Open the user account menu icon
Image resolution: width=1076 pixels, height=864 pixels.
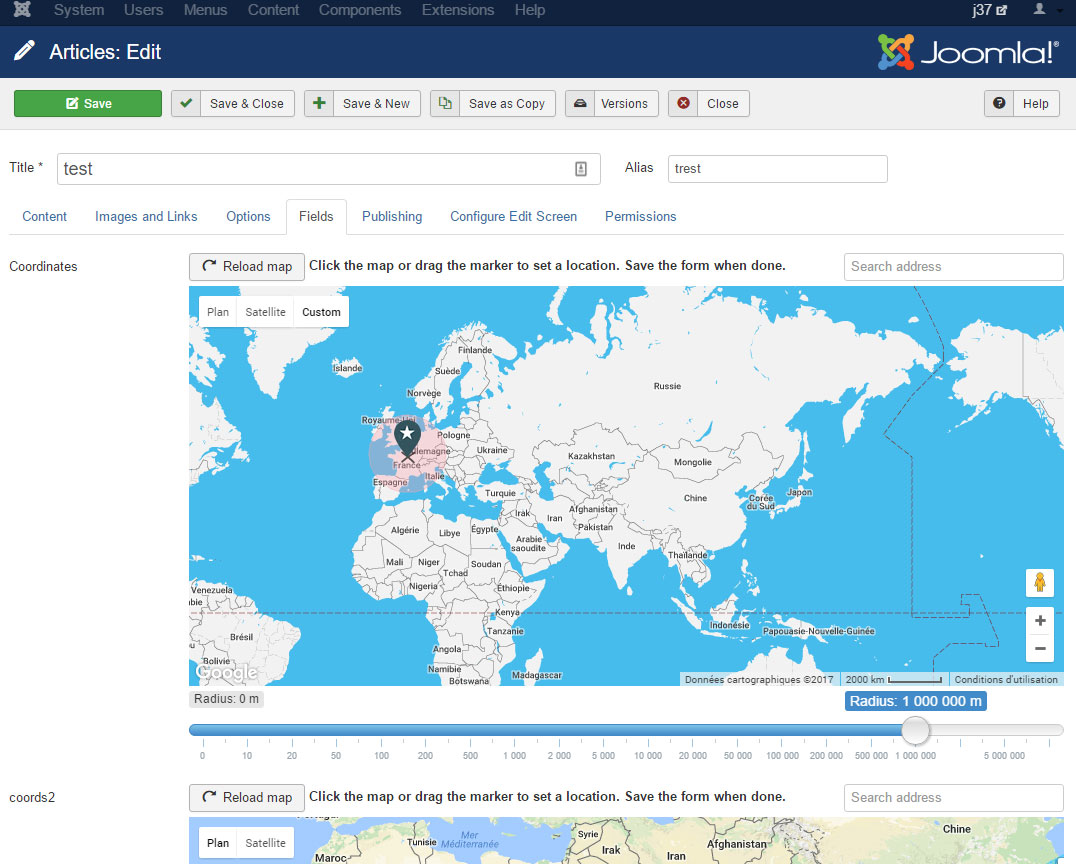click(x=1040, y=9)
